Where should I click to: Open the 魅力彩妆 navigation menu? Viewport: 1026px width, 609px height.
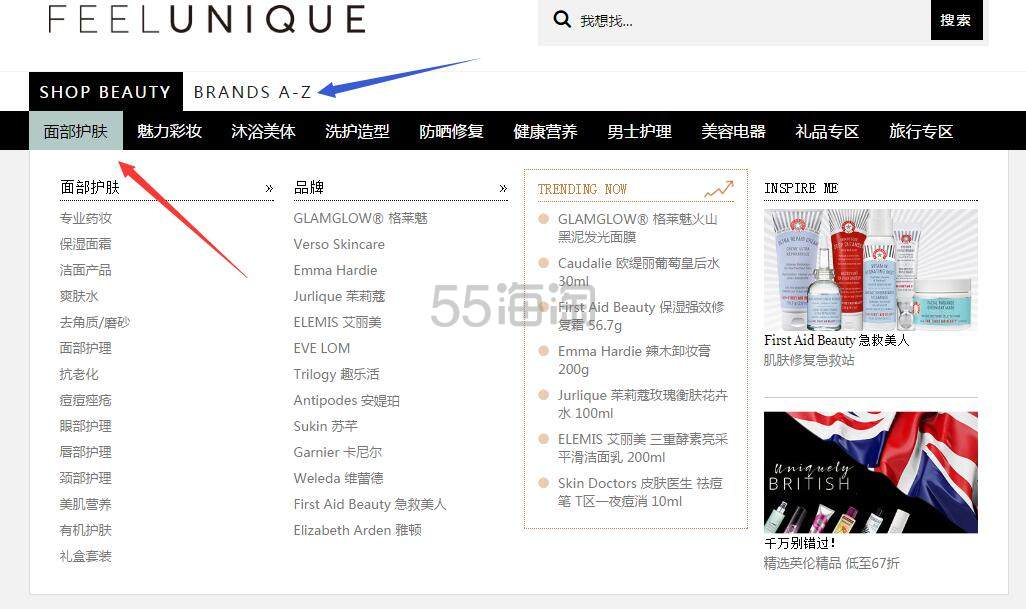169,131
